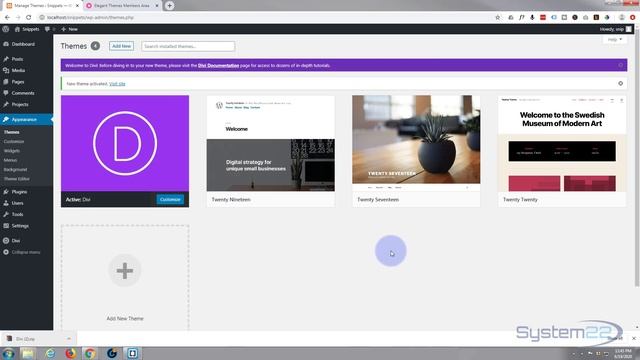Click the browser back arrow

(x=7, y=18)
